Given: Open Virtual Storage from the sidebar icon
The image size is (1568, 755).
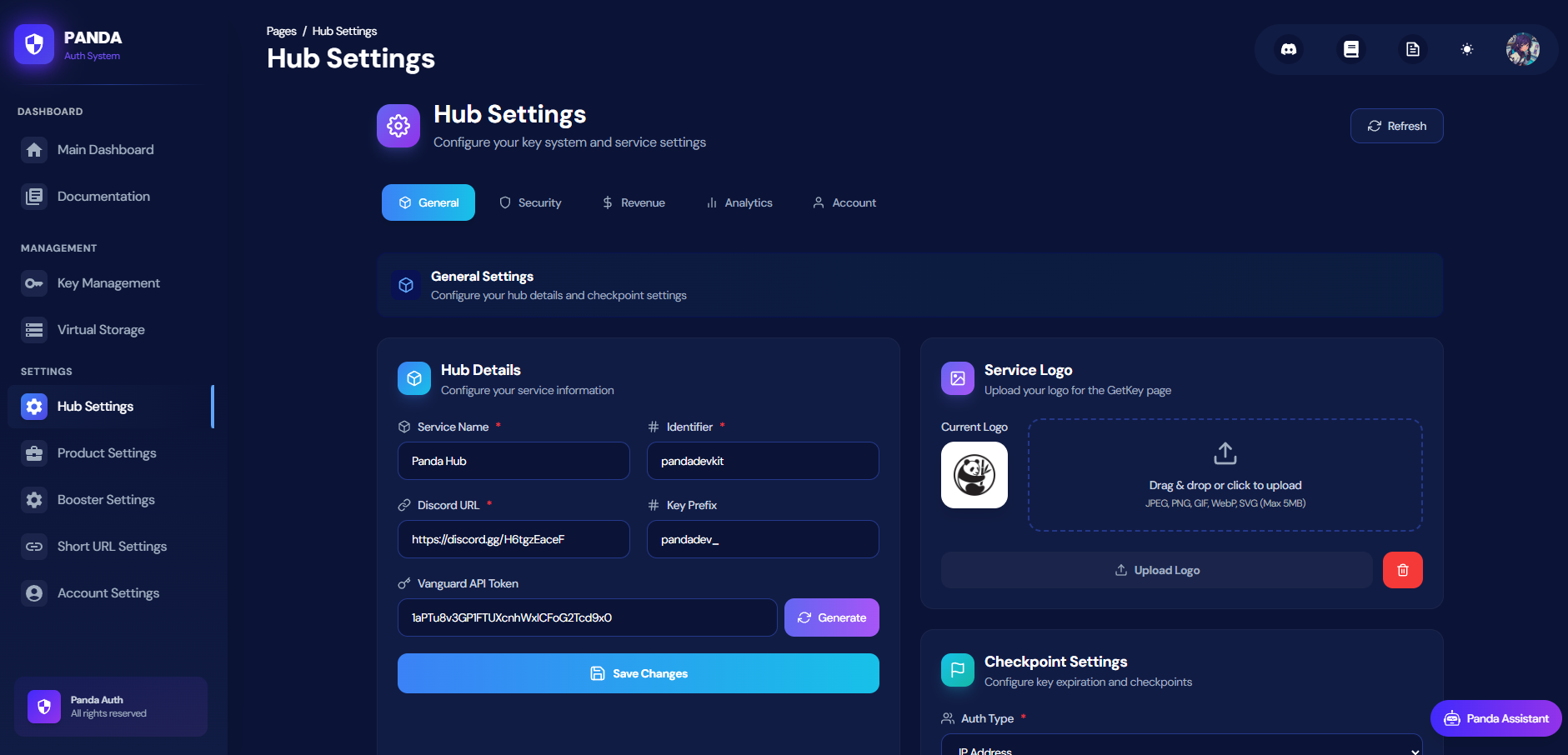Looking at the screenshot, I should (x=34, y=329).
